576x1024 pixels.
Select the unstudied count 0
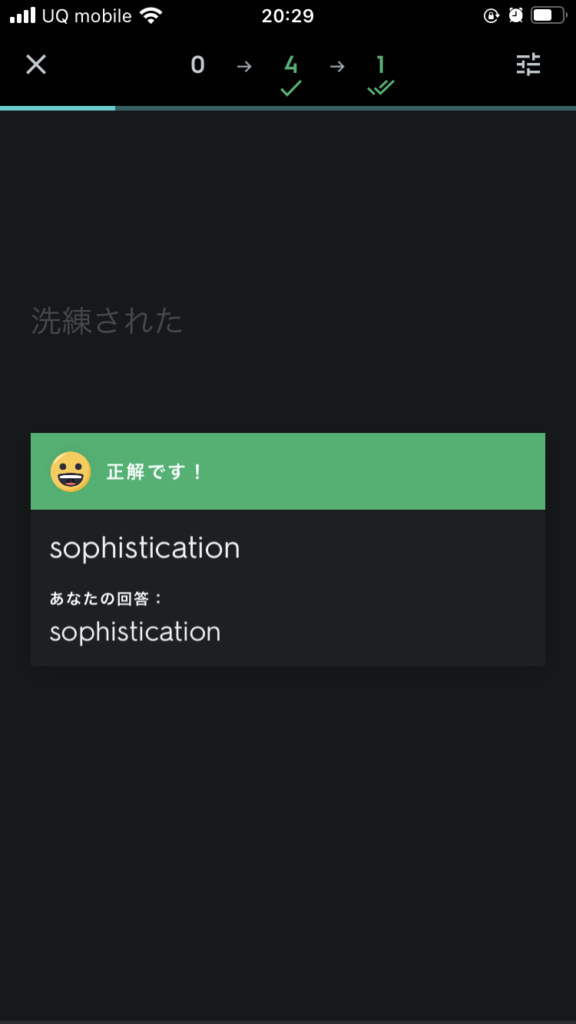(197, 65)
